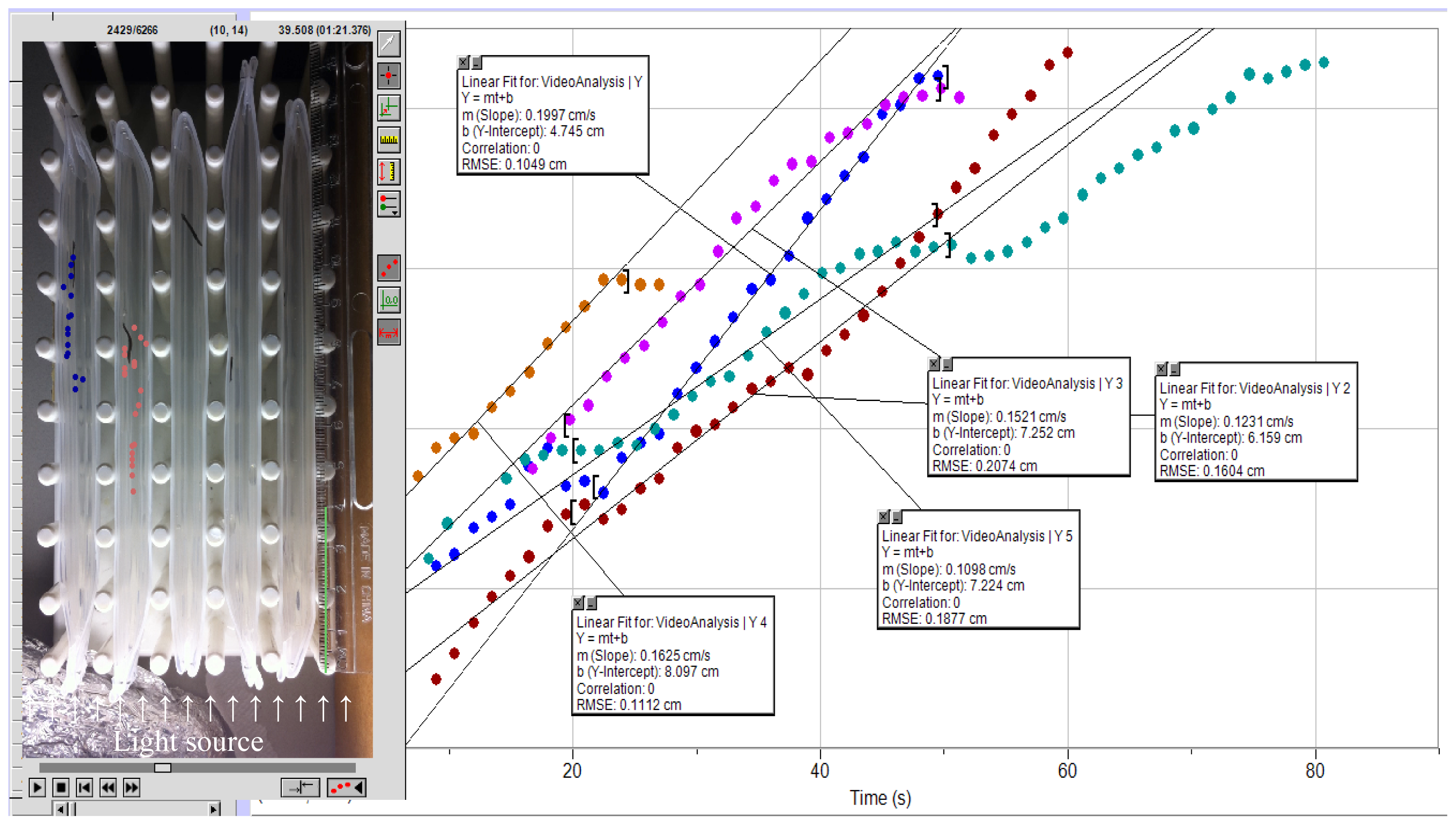Stop the video playback
Image resolution: width=1456 pixels, height=825 pixels.
[x=61, y=787]
